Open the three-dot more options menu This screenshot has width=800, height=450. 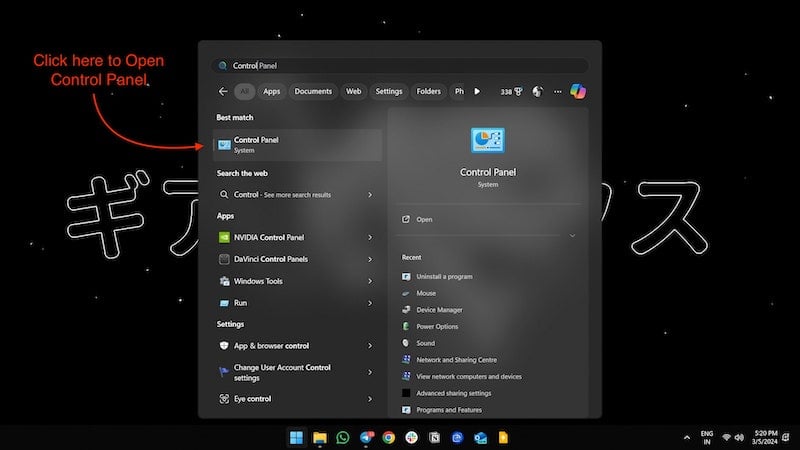point(558,92)
